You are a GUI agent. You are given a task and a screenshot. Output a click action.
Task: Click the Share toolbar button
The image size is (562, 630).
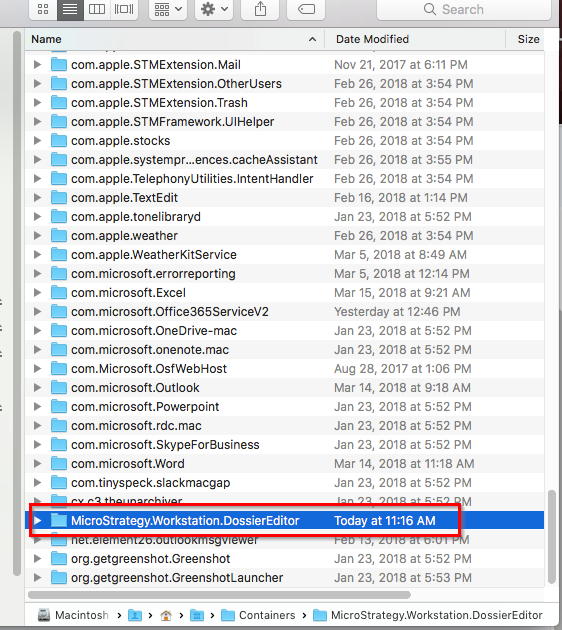(260, 9)
